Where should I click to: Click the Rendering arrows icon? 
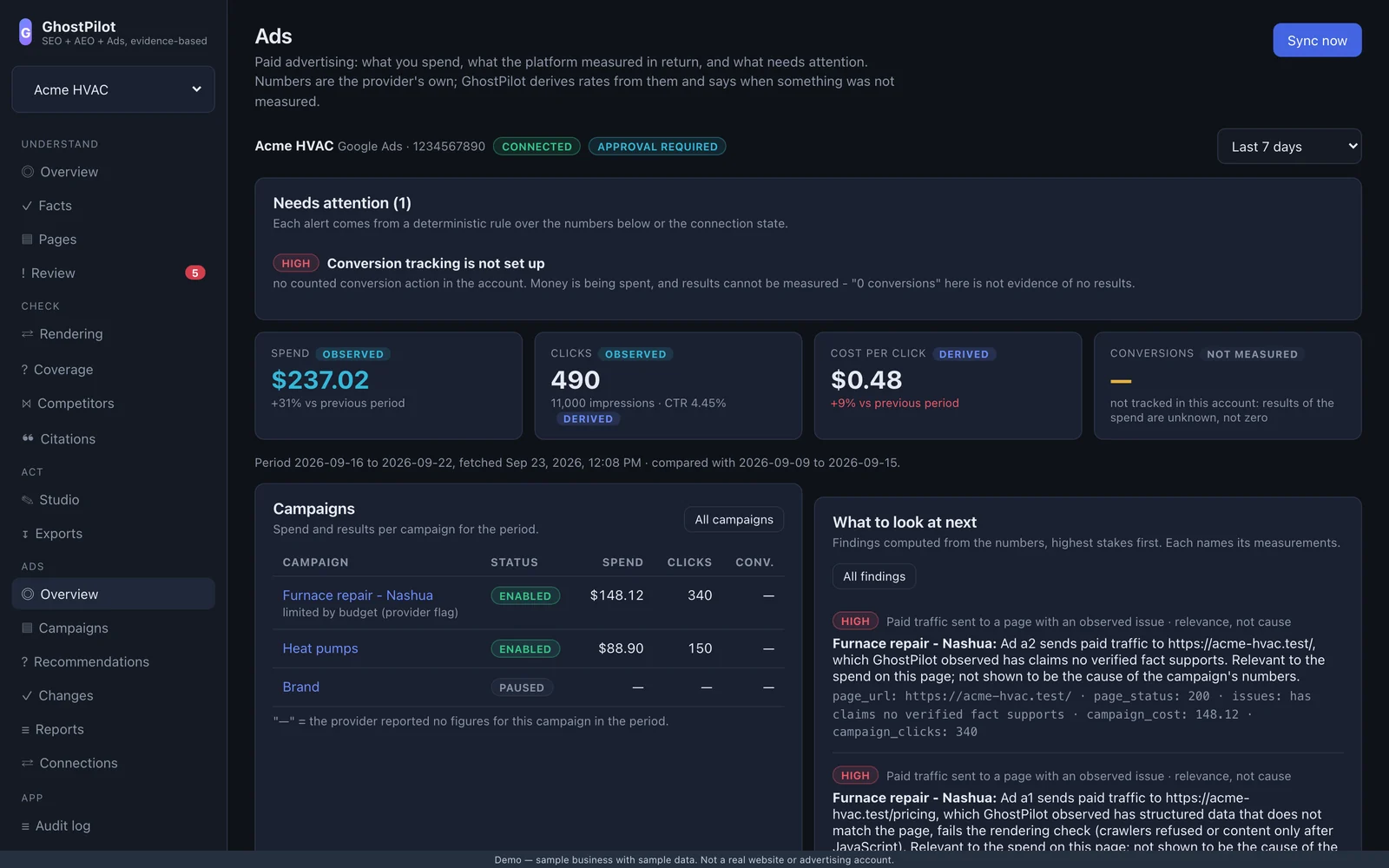[x=27, y=334]
